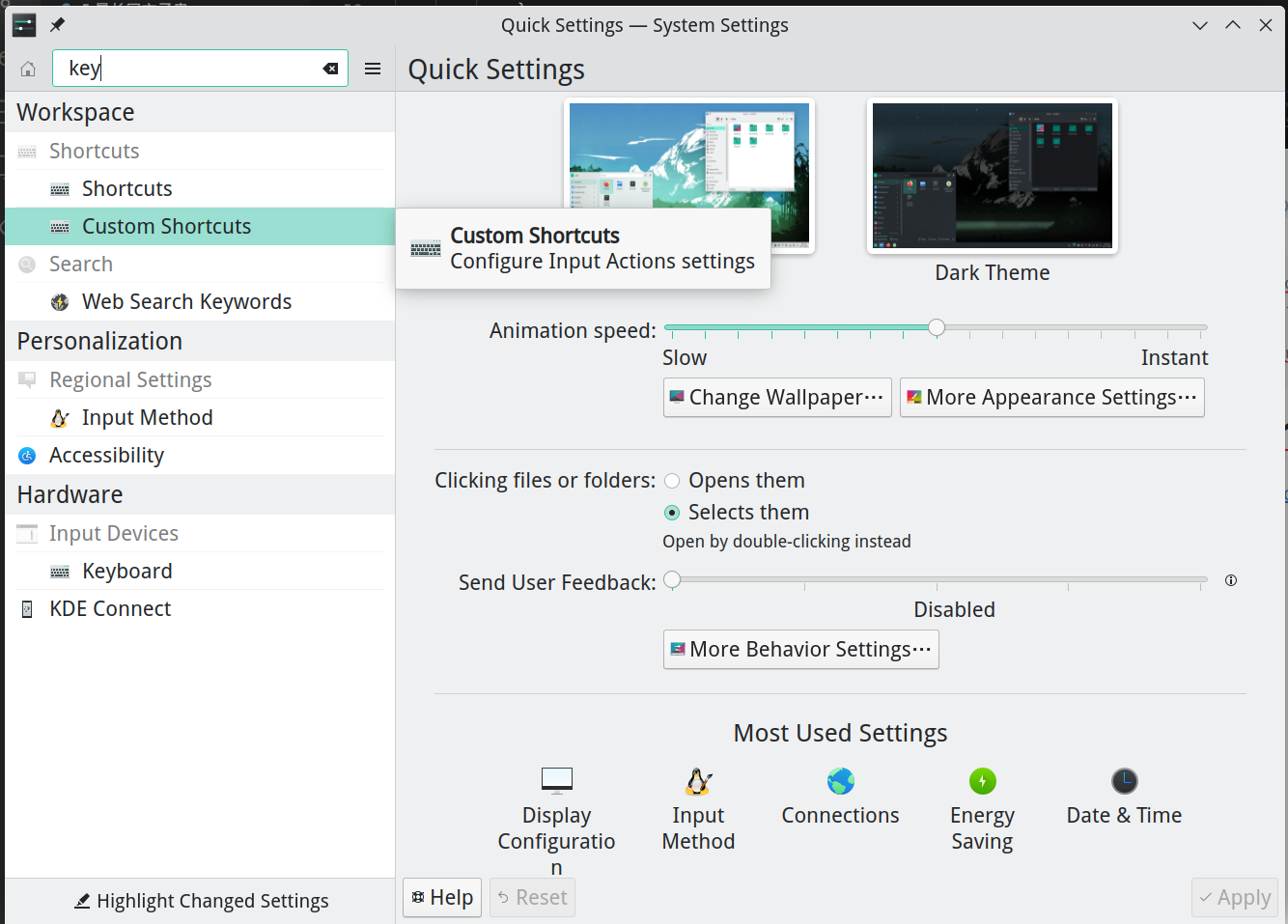The height and width of the screenshot is (924, 1288).
Task: Open More Behavior Settings
Action: (x=801, y=650)
